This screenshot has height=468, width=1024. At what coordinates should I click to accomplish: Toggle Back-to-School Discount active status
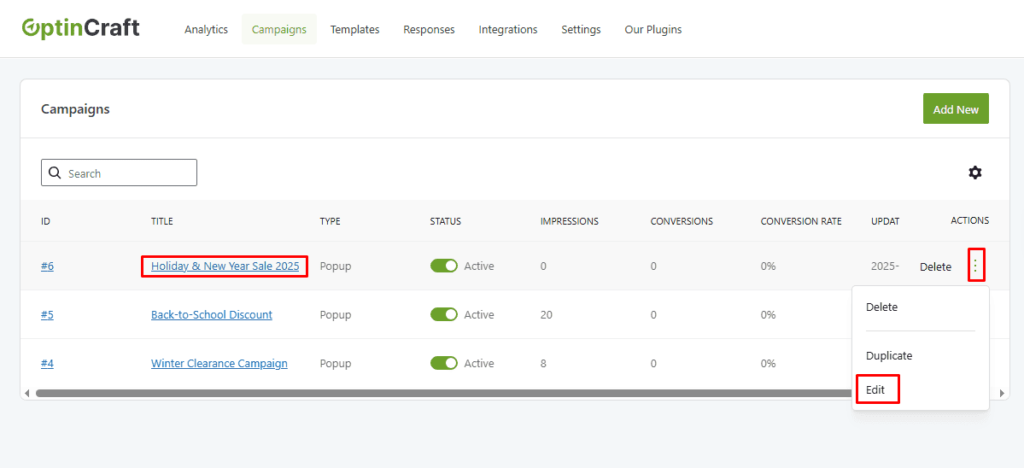[443, 315]
